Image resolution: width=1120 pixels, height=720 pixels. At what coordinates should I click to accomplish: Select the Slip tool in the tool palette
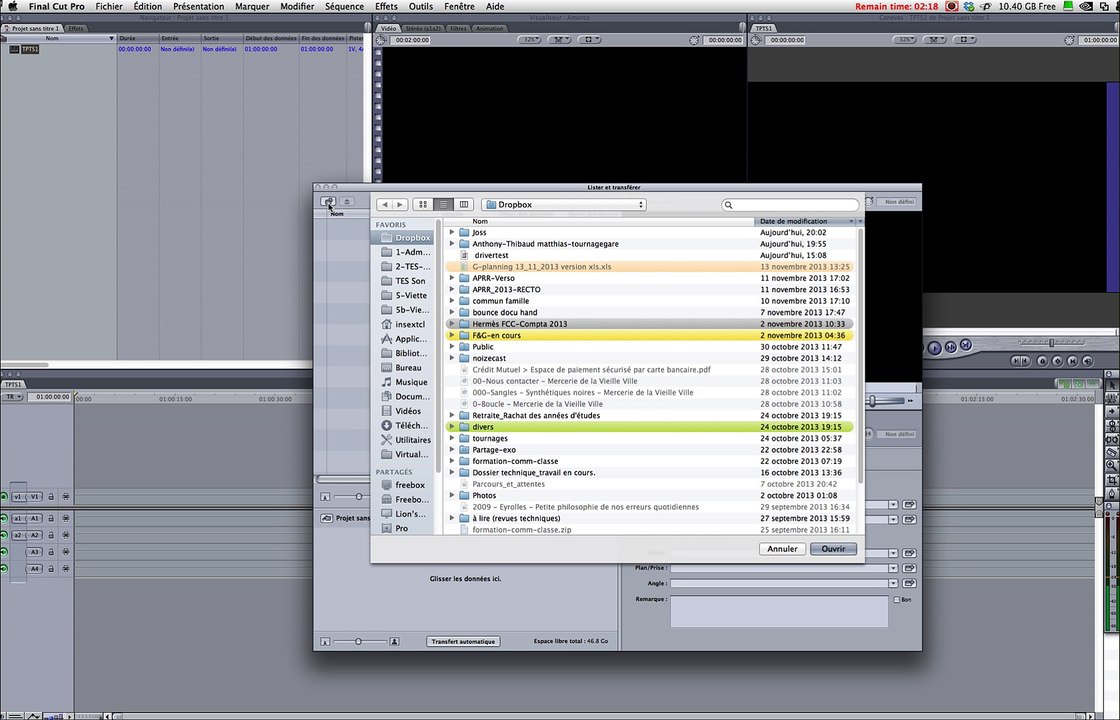coord(1112,439)
